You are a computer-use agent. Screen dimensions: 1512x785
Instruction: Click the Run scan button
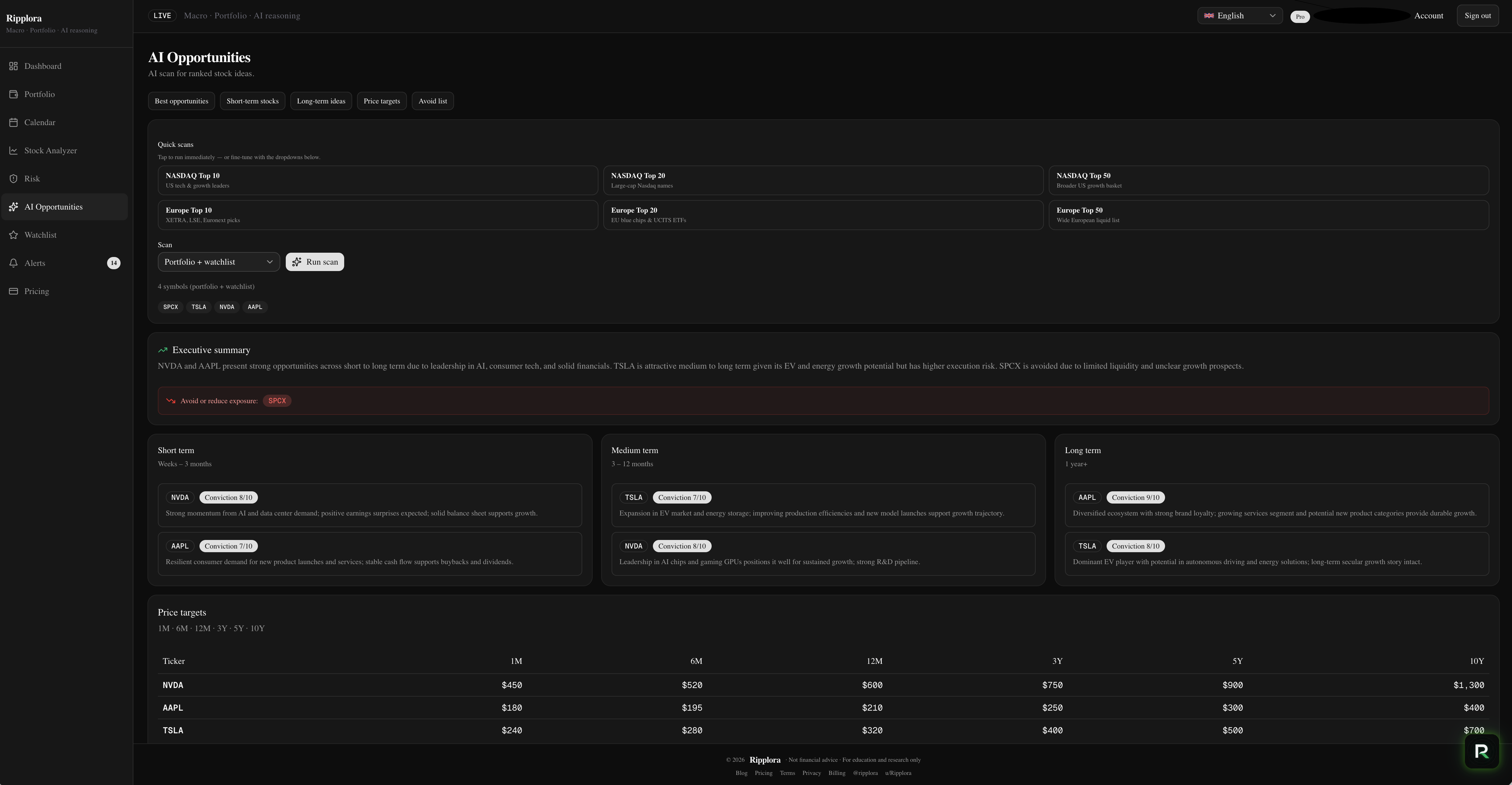[x=315, y=262]
